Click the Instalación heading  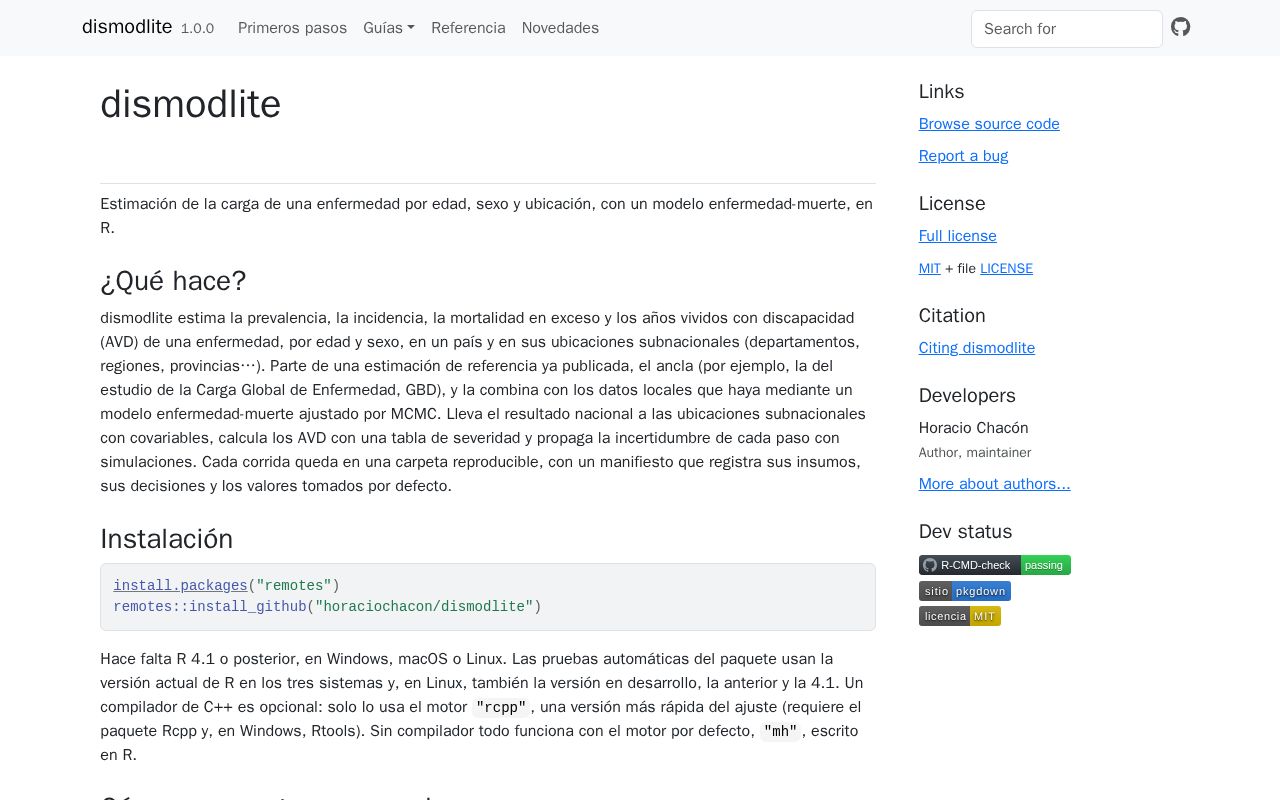(x=166, y=539)
